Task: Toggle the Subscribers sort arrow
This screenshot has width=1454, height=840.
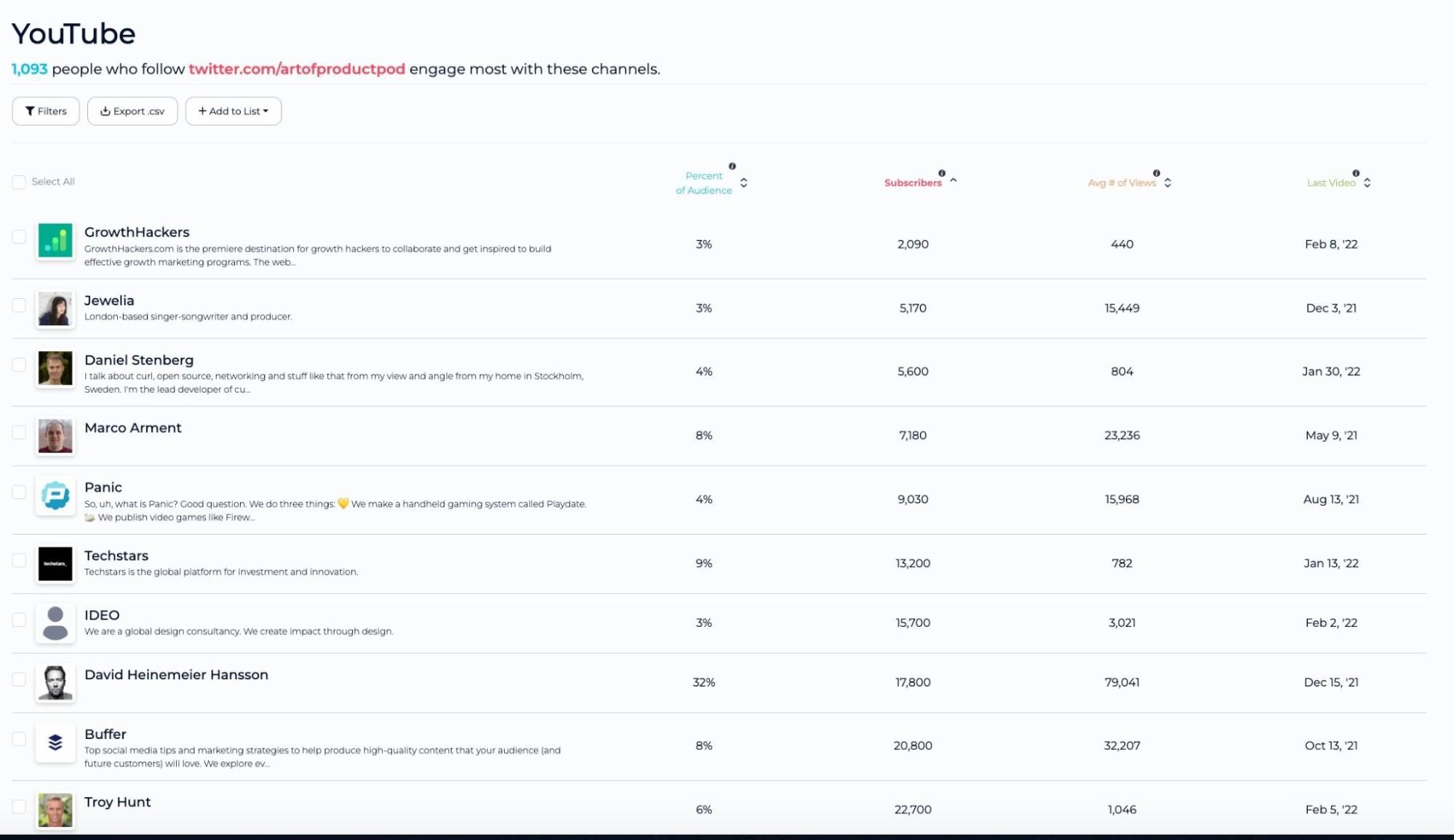Action: pyautogui.click(x=953, y=180)
